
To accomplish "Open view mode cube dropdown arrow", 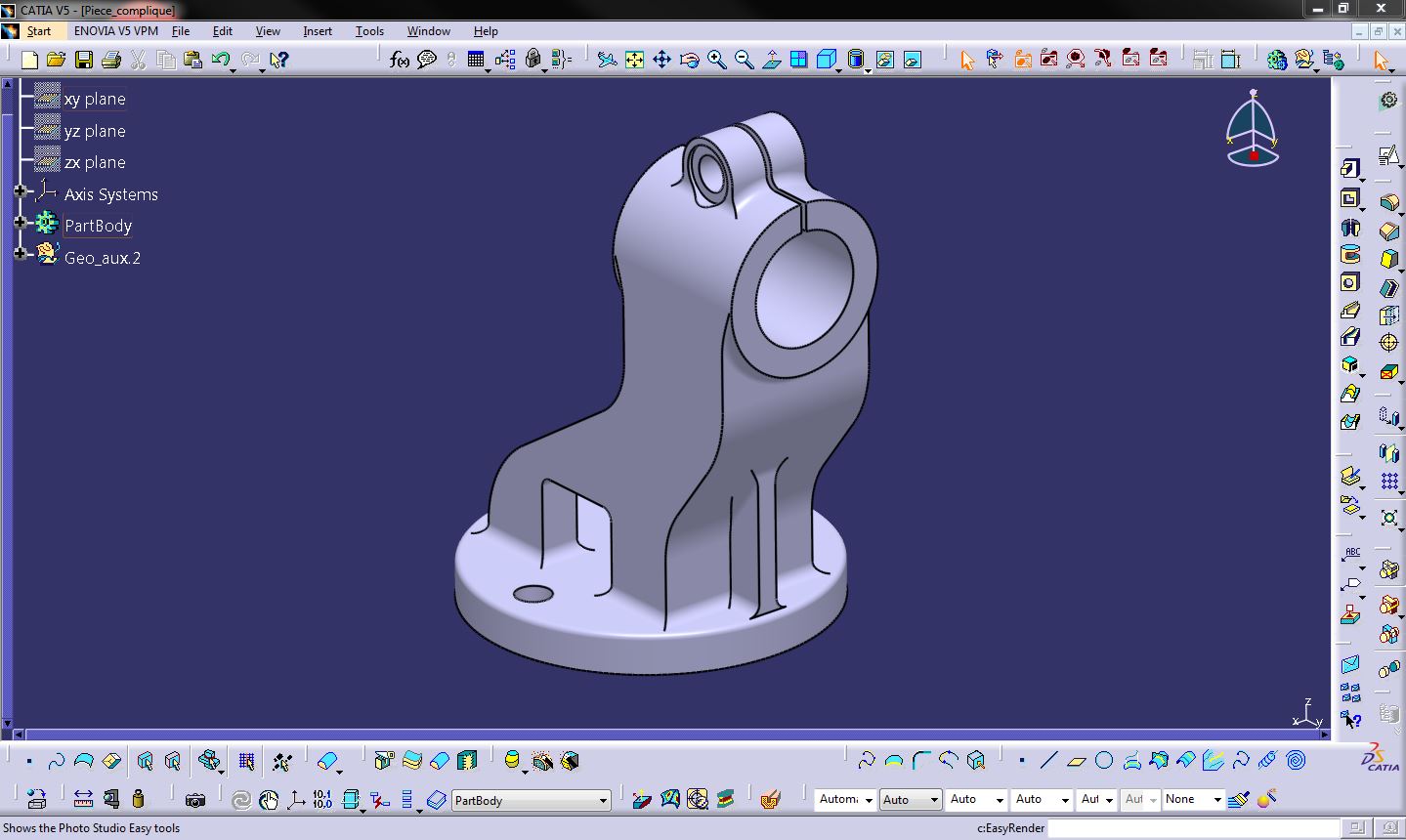I will (839, 69).
